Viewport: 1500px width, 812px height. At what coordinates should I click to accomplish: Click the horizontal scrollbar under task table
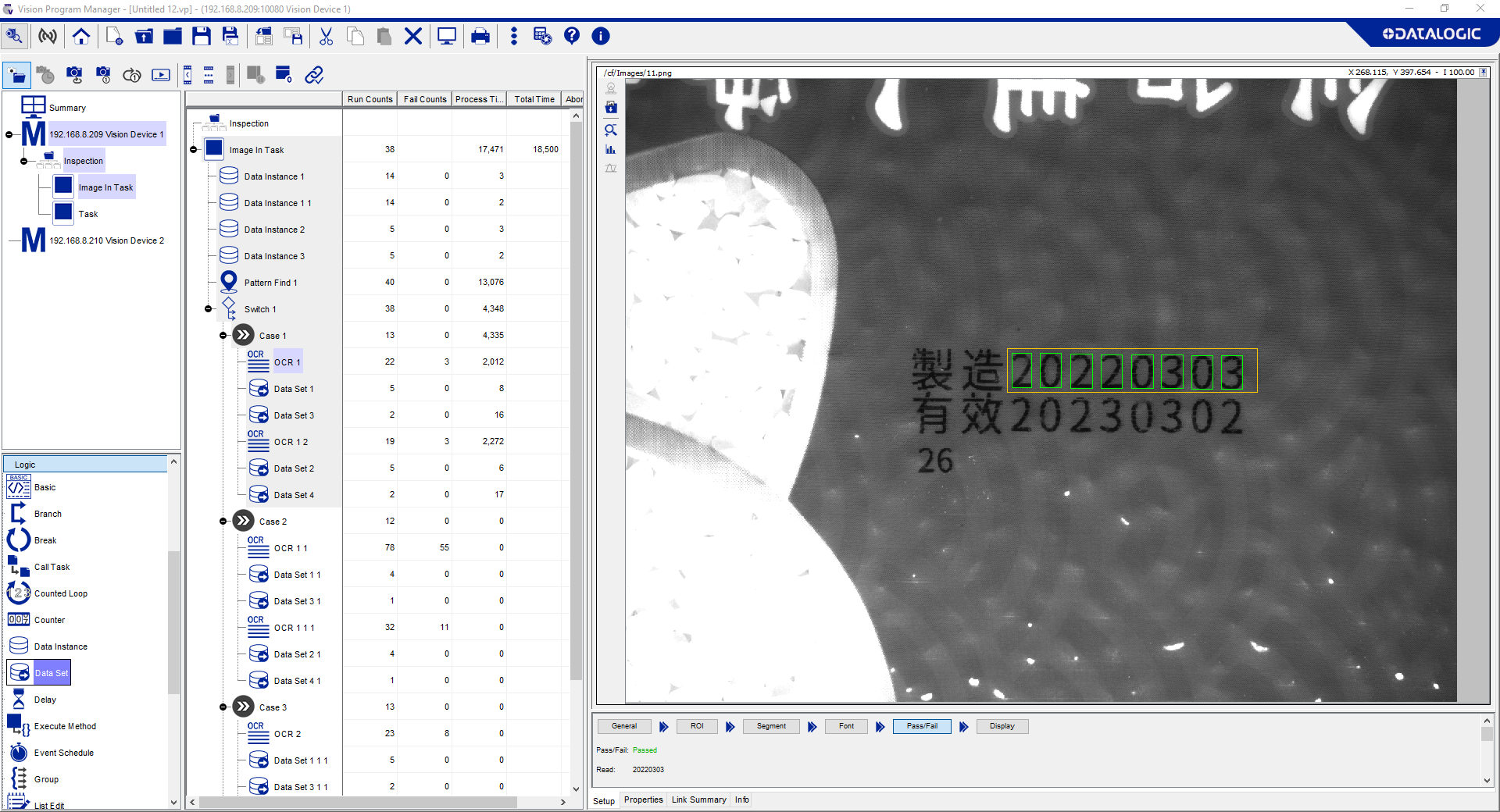(358, 802)
